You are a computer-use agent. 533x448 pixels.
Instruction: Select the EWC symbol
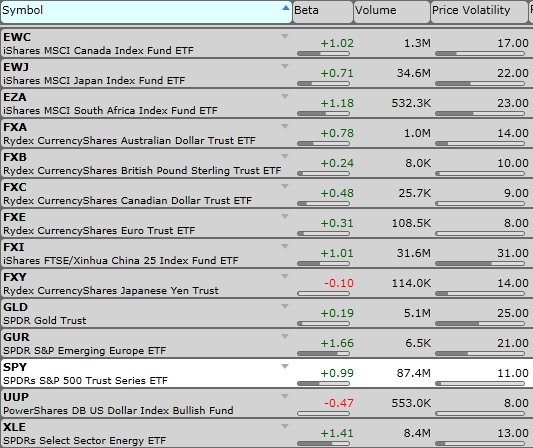tap(17, 37)
